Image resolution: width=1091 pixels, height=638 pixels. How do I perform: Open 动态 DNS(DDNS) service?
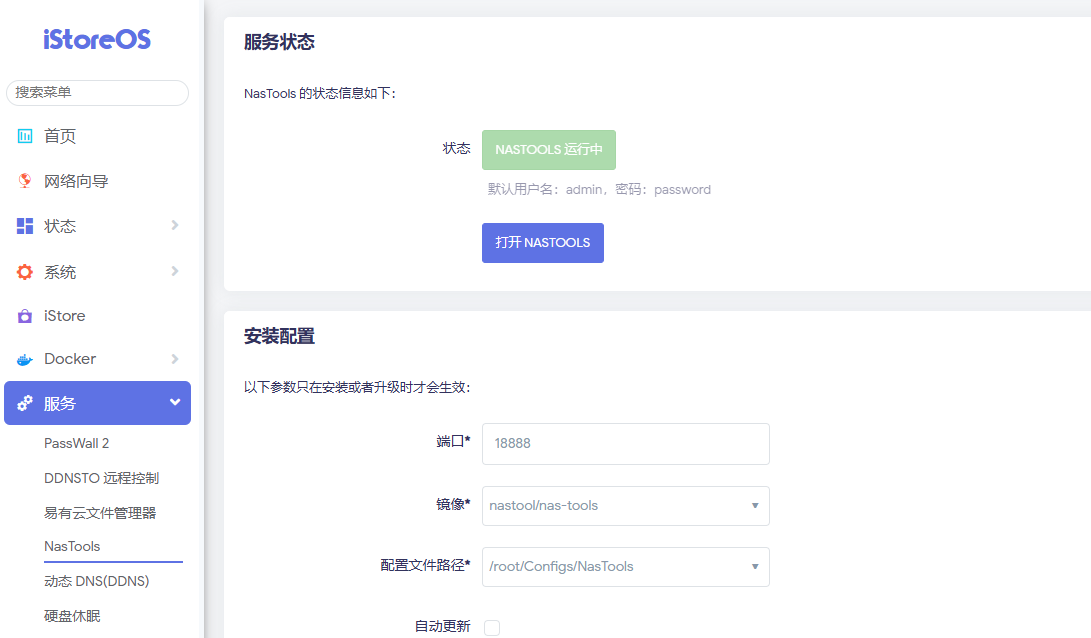point(97,581)
